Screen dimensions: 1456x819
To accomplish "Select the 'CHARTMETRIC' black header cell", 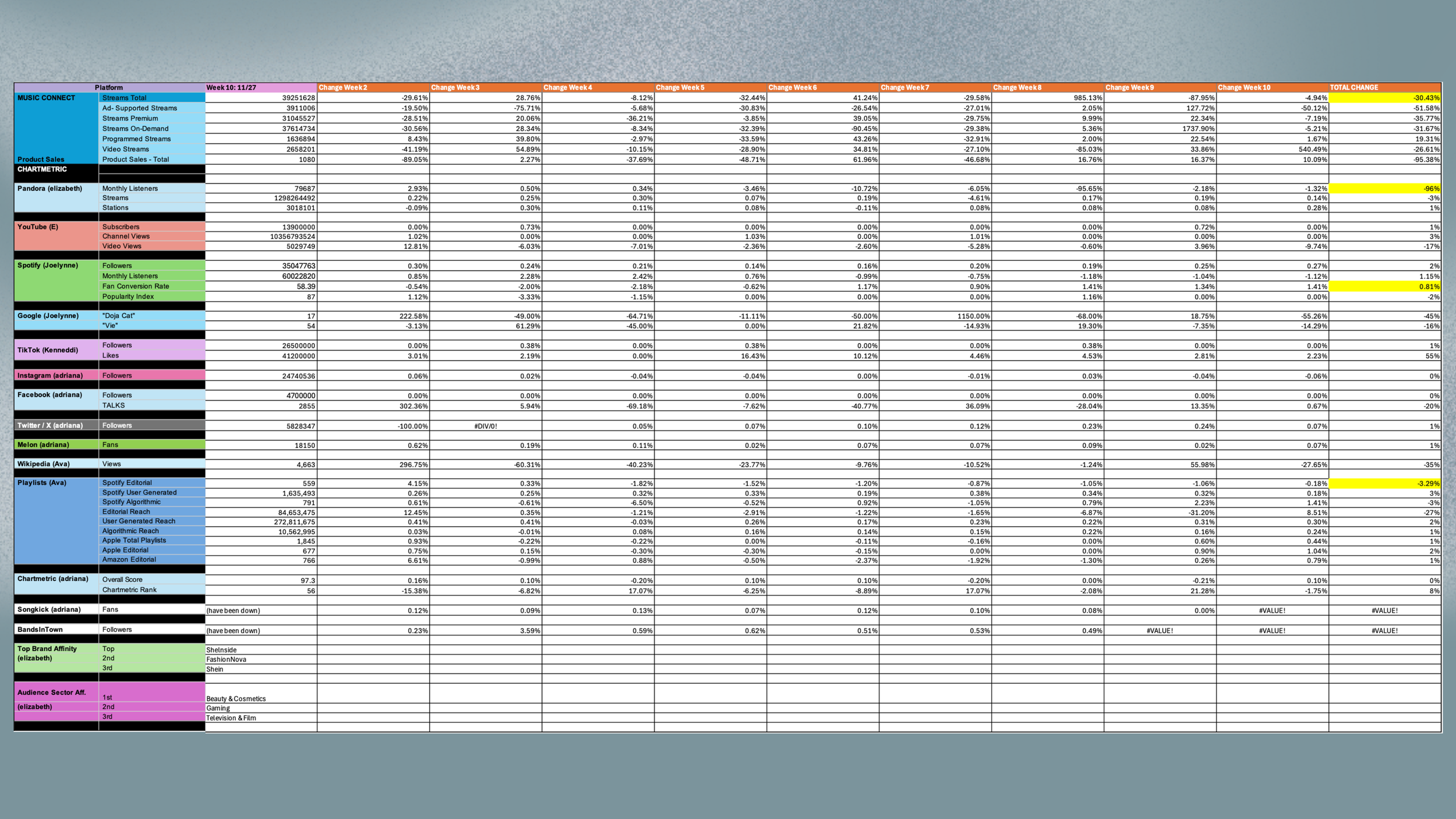I will (56, 170).
